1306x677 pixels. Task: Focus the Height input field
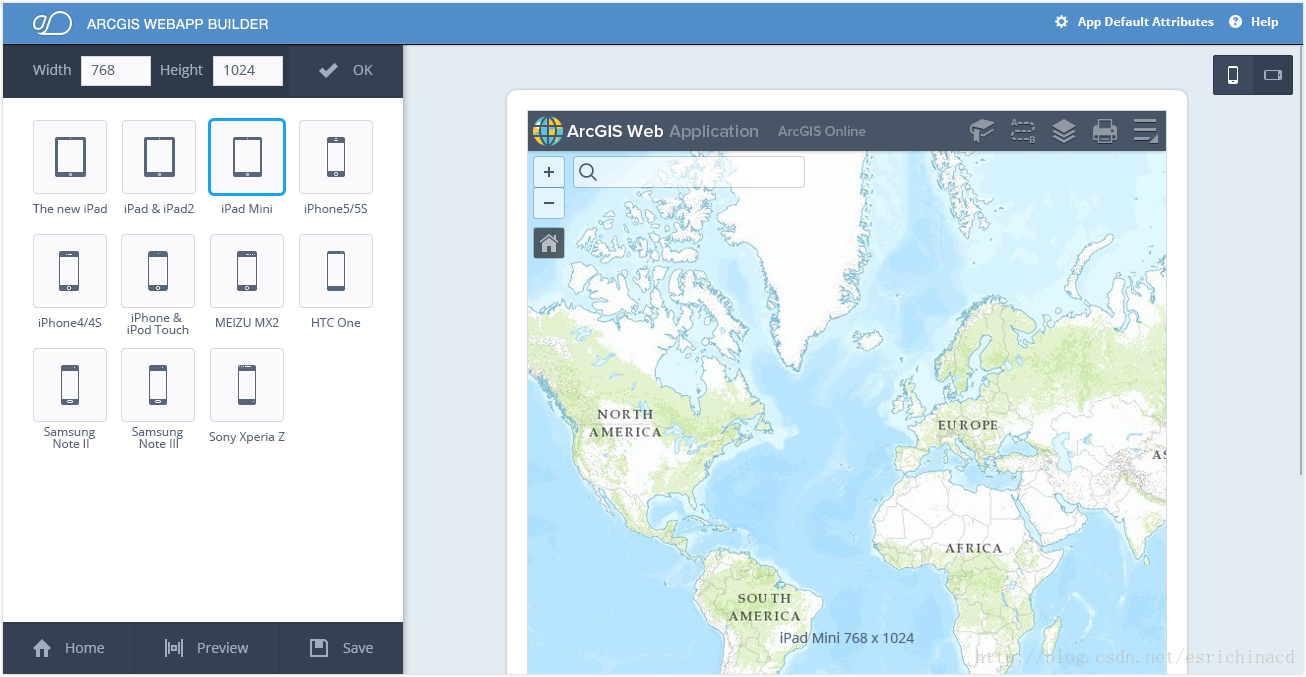click(x=248, y=70)
